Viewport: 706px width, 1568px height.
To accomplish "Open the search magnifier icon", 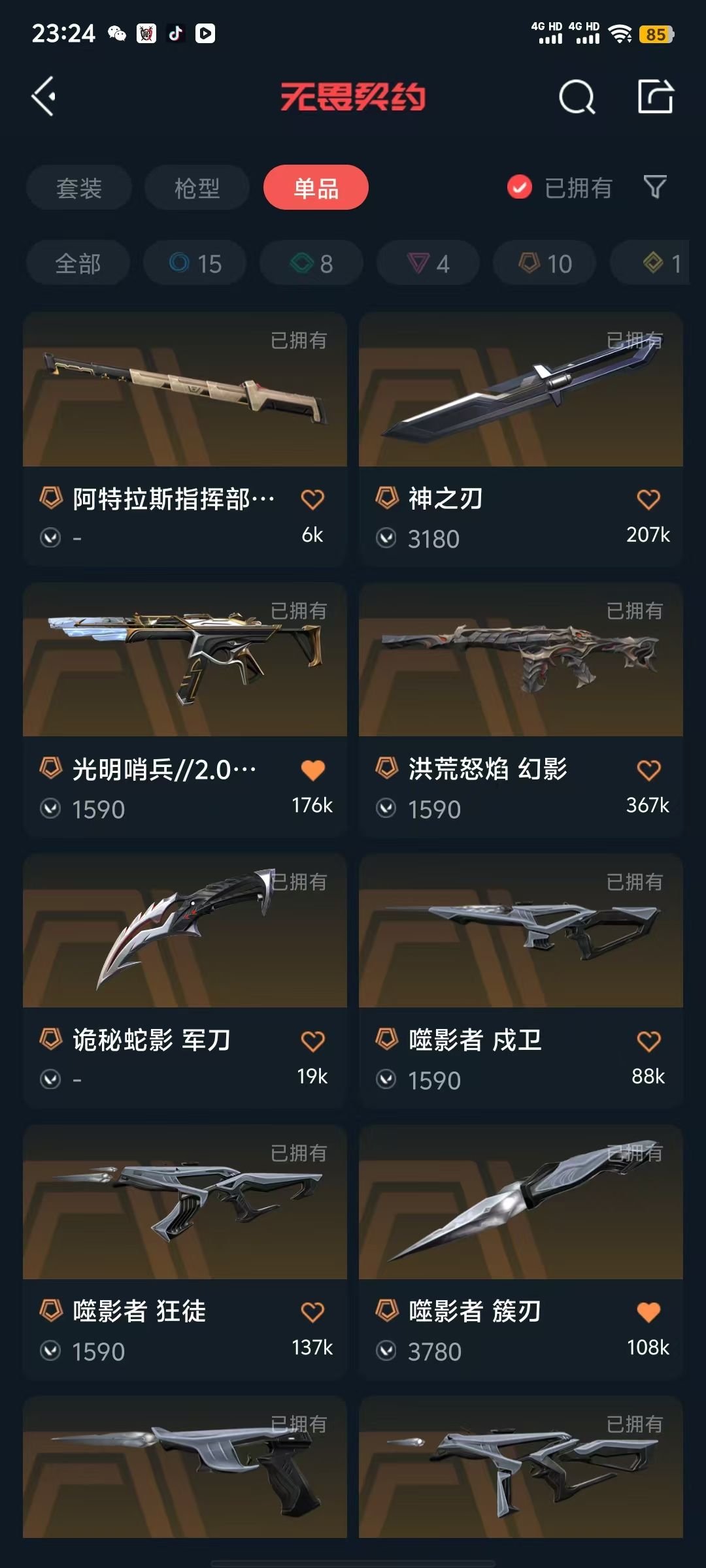I will point(577,97).
